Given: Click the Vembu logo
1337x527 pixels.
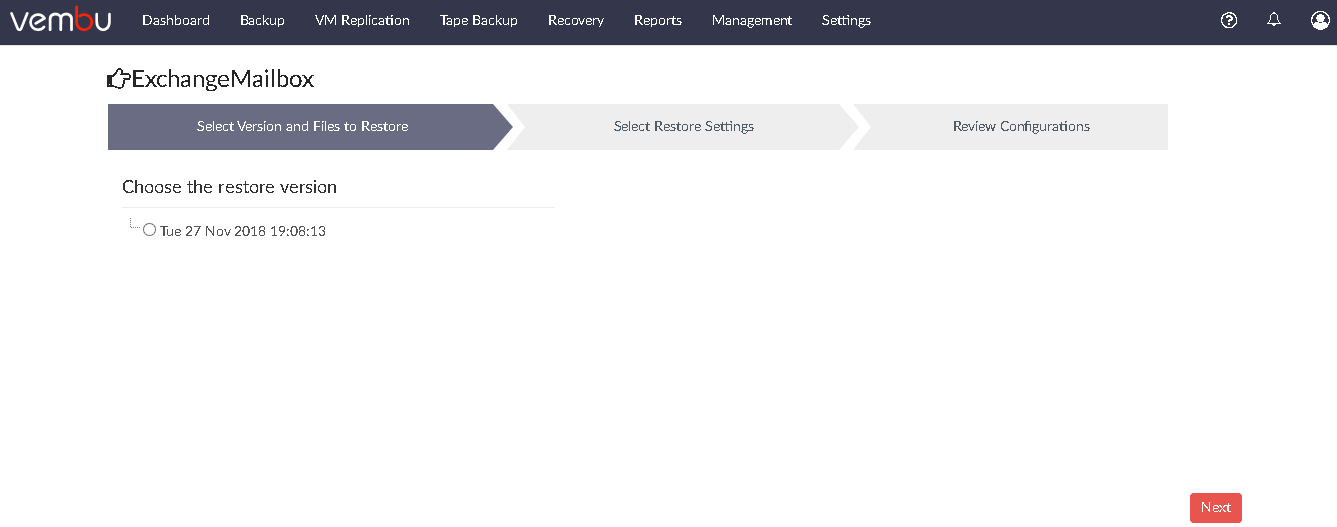Looking at the screenshot, I should tap(61, 20).
